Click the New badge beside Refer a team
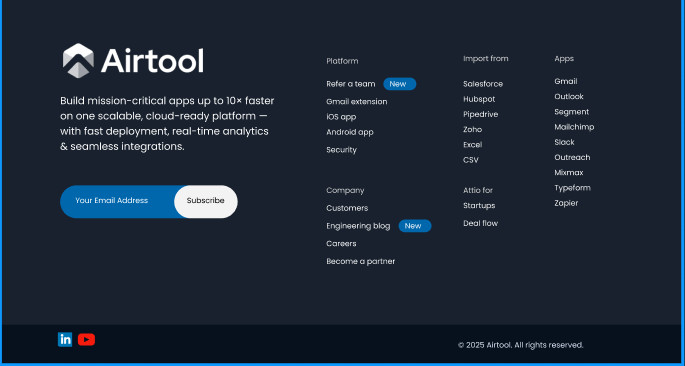The width and height of the screenshot is (685, 366). (x=399, y=84)
